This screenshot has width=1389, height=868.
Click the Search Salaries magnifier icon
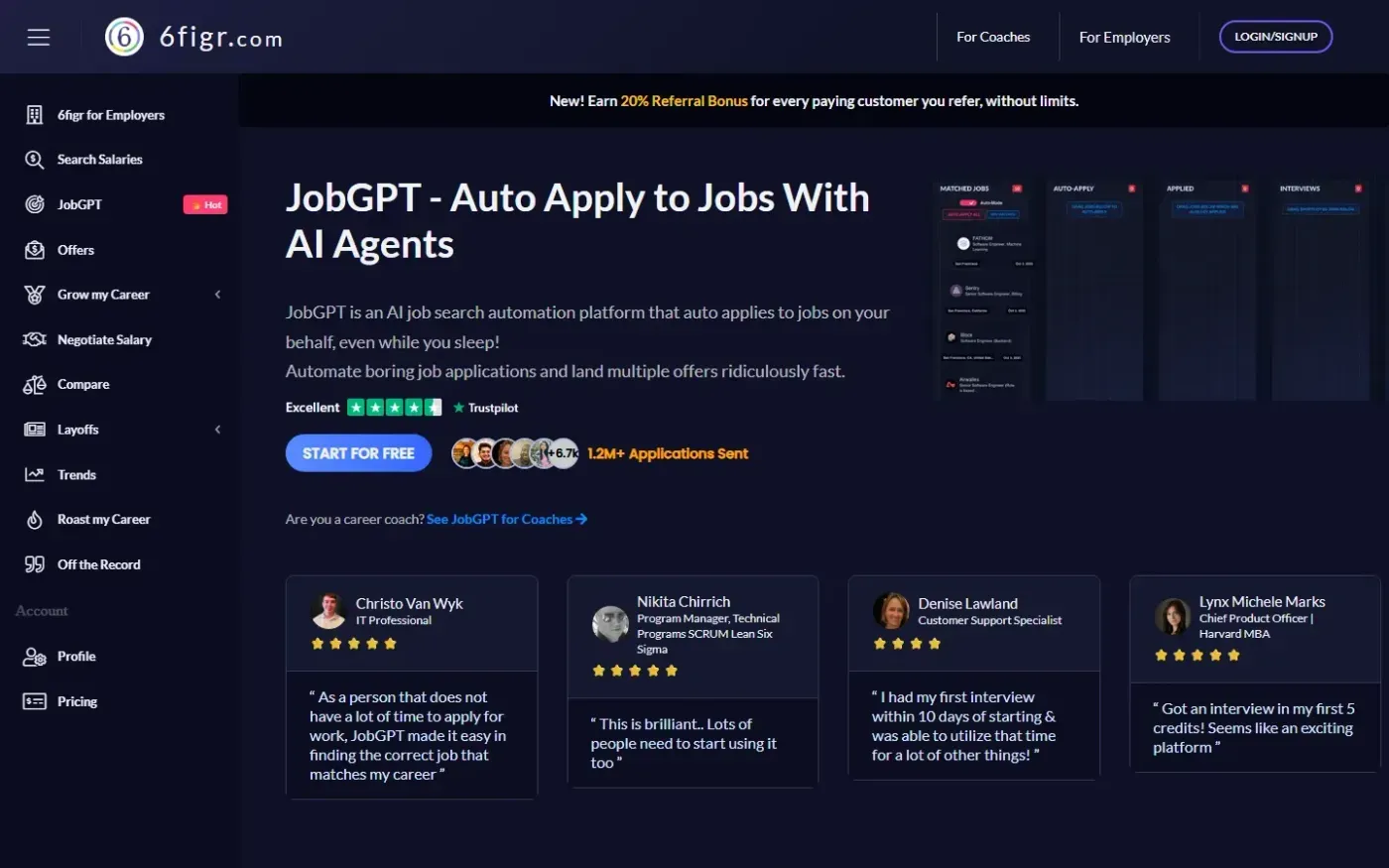coord(35,160)
